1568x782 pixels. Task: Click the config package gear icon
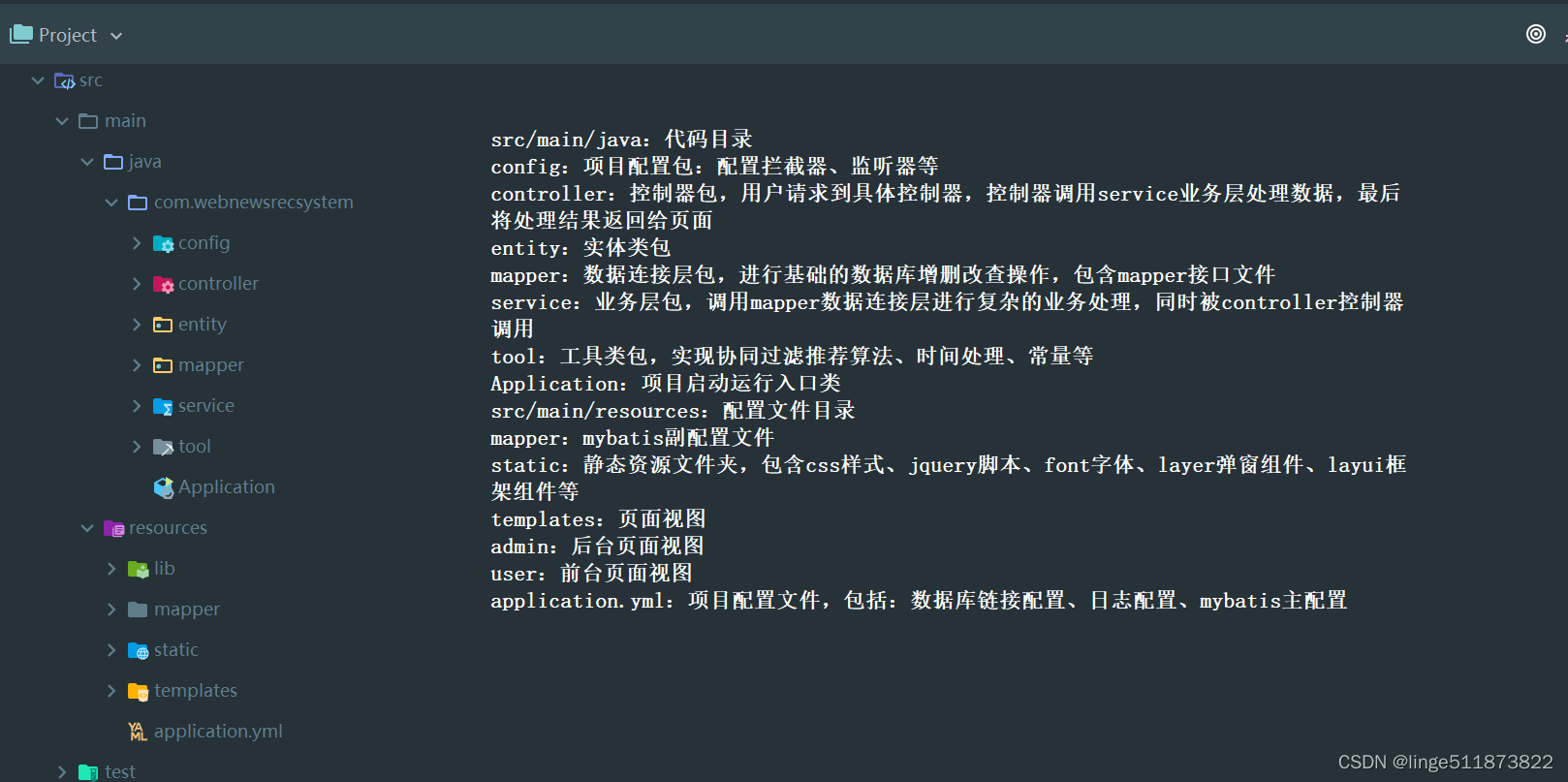tap(164, 243)
